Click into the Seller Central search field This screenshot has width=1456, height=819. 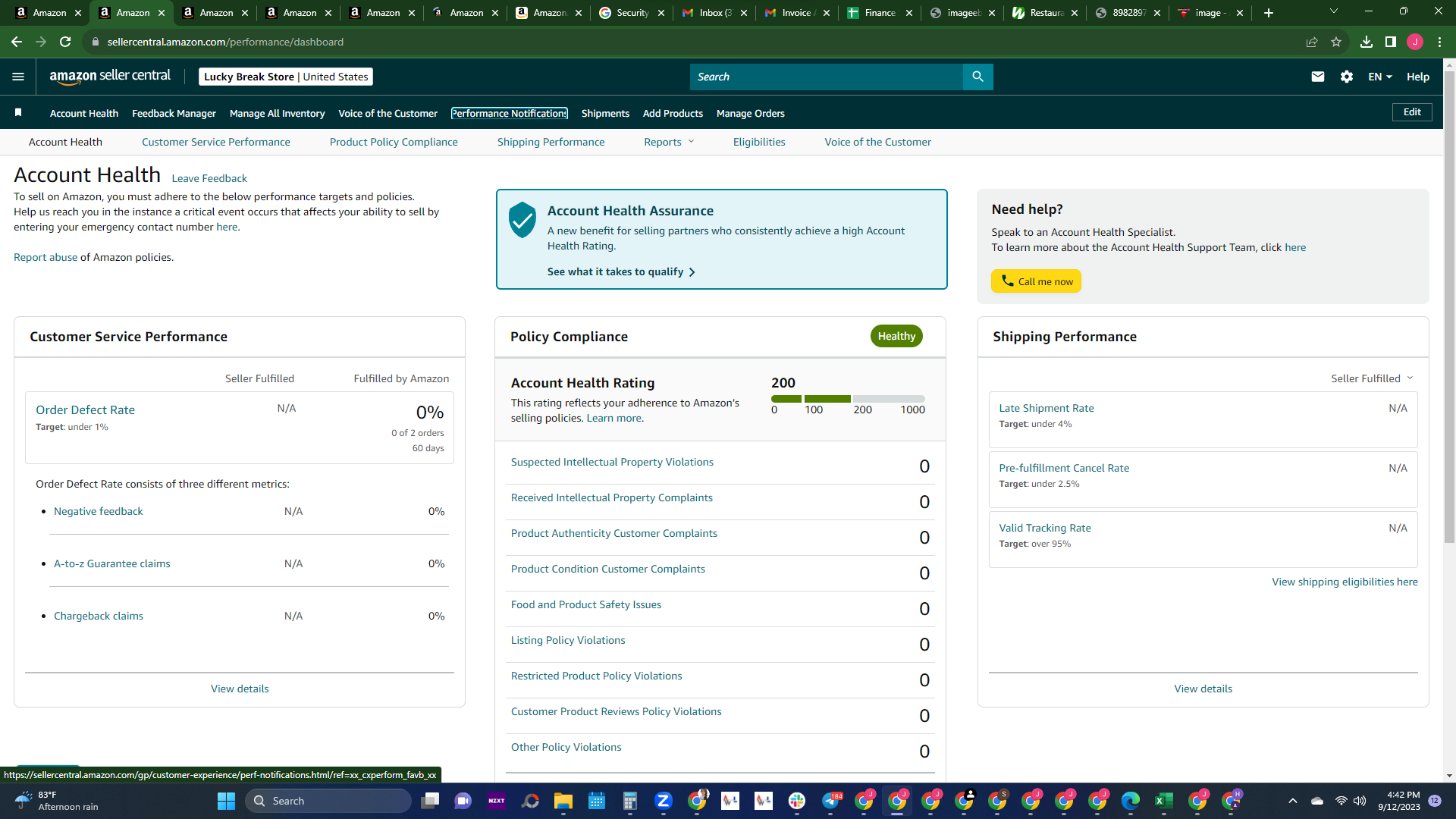coord(827,77)
